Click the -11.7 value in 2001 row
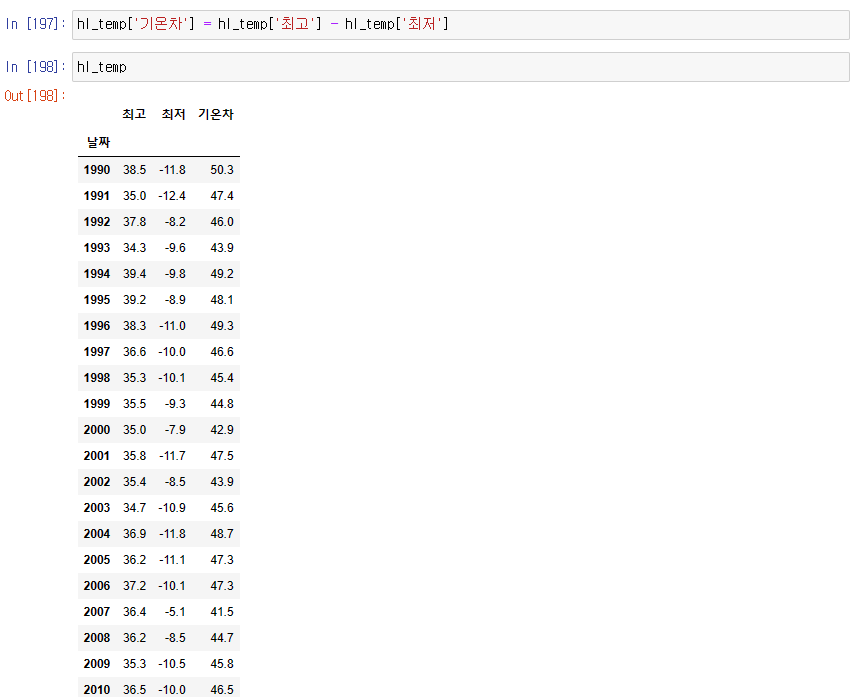The height and width of the screenshot is (697, 861). (x=172, y=456)
